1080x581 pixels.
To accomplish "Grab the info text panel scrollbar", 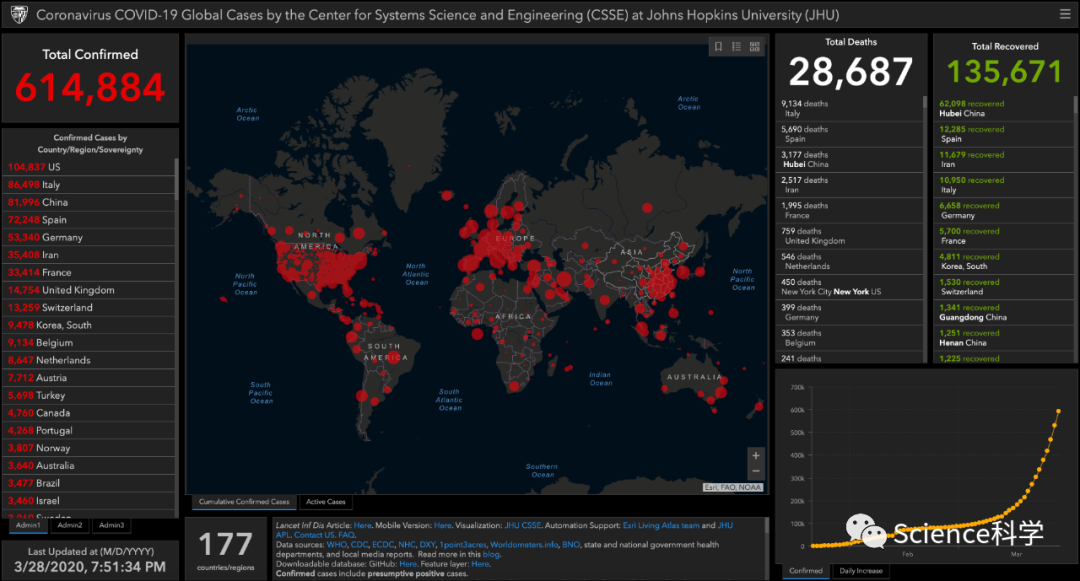I will coord(767,527).
